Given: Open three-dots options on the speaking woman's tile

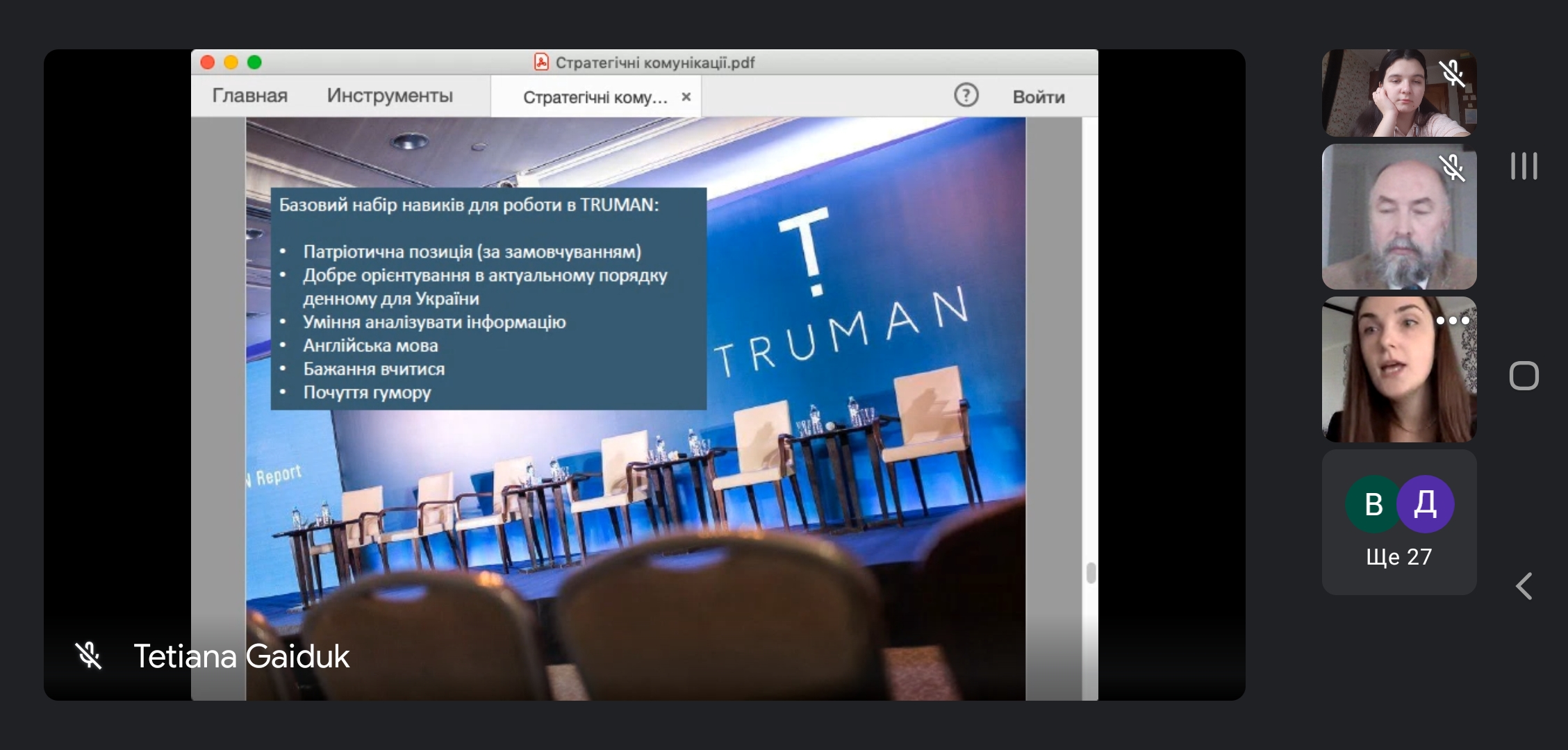Looking at the screenshot, I should pyautogui.click(x=1452, y=321).
